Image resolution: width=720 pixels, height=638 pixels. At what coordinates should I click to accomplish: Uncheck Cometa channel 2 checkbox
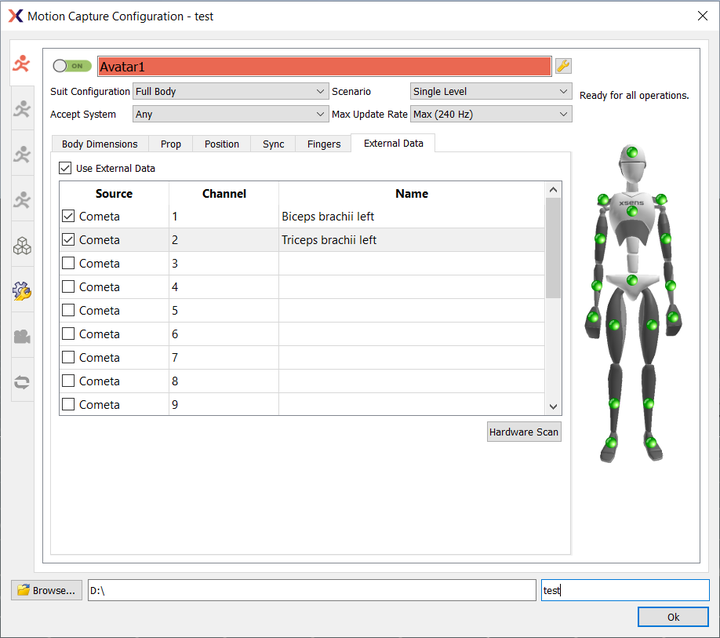pyautogui.click(x=68, y=239)
